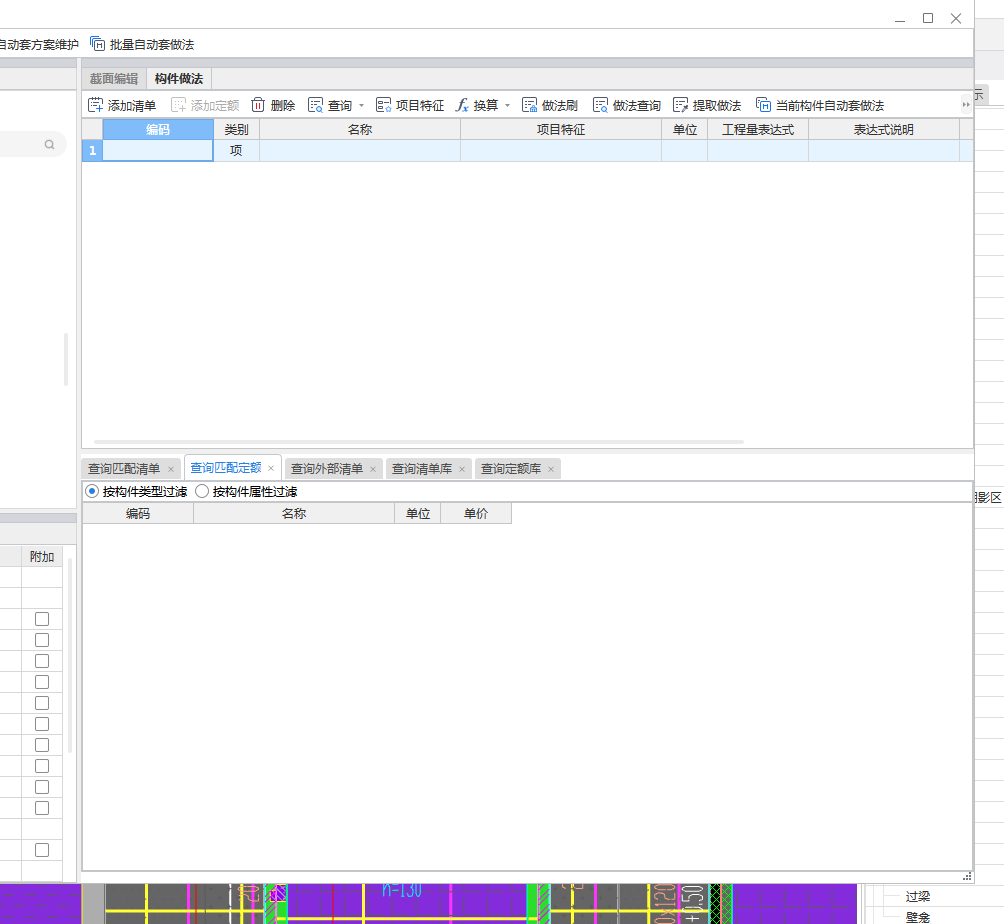Select row number 1 header

pos(92,150)
